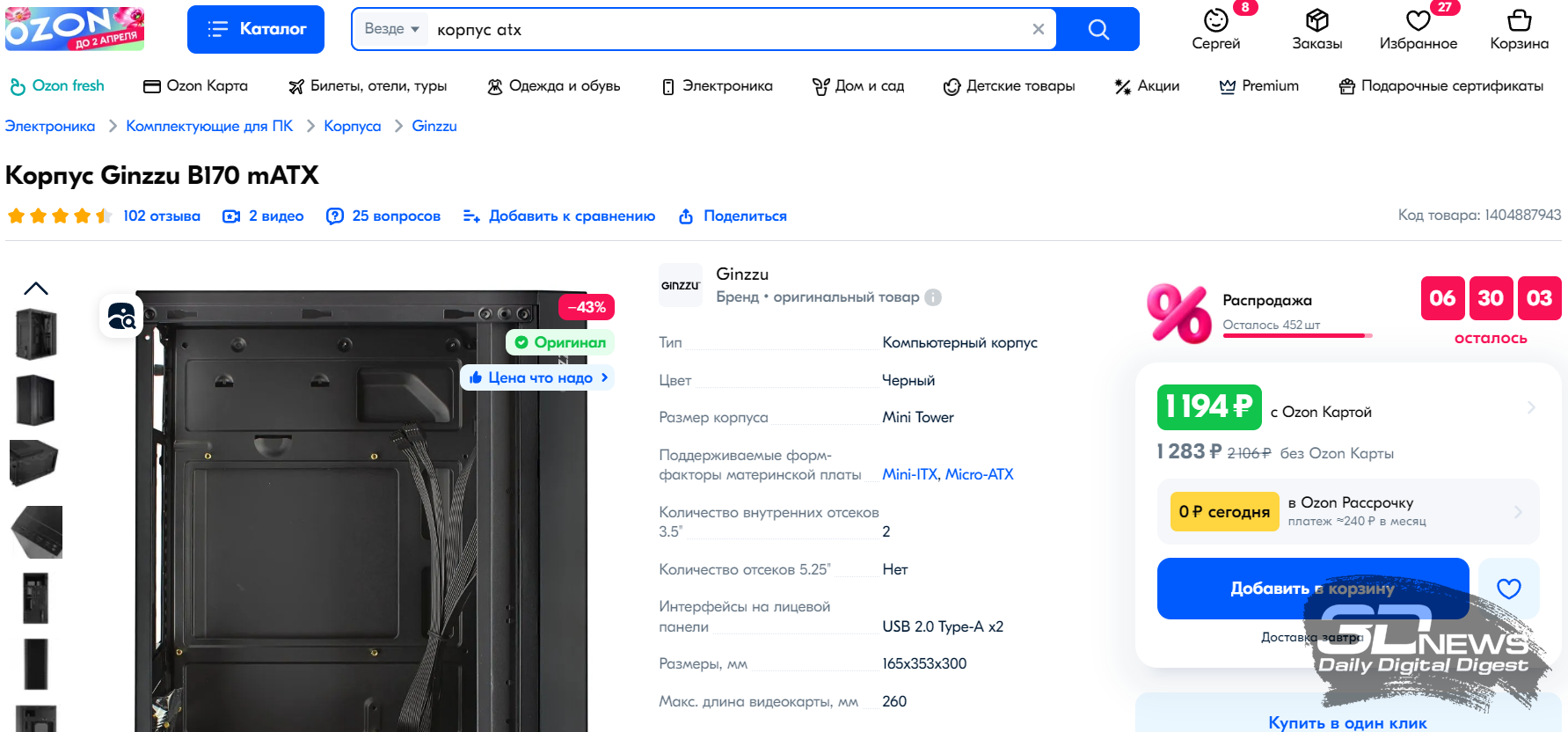Open the Ozon logo home page

pyautogui.click(x=75, y=28)
